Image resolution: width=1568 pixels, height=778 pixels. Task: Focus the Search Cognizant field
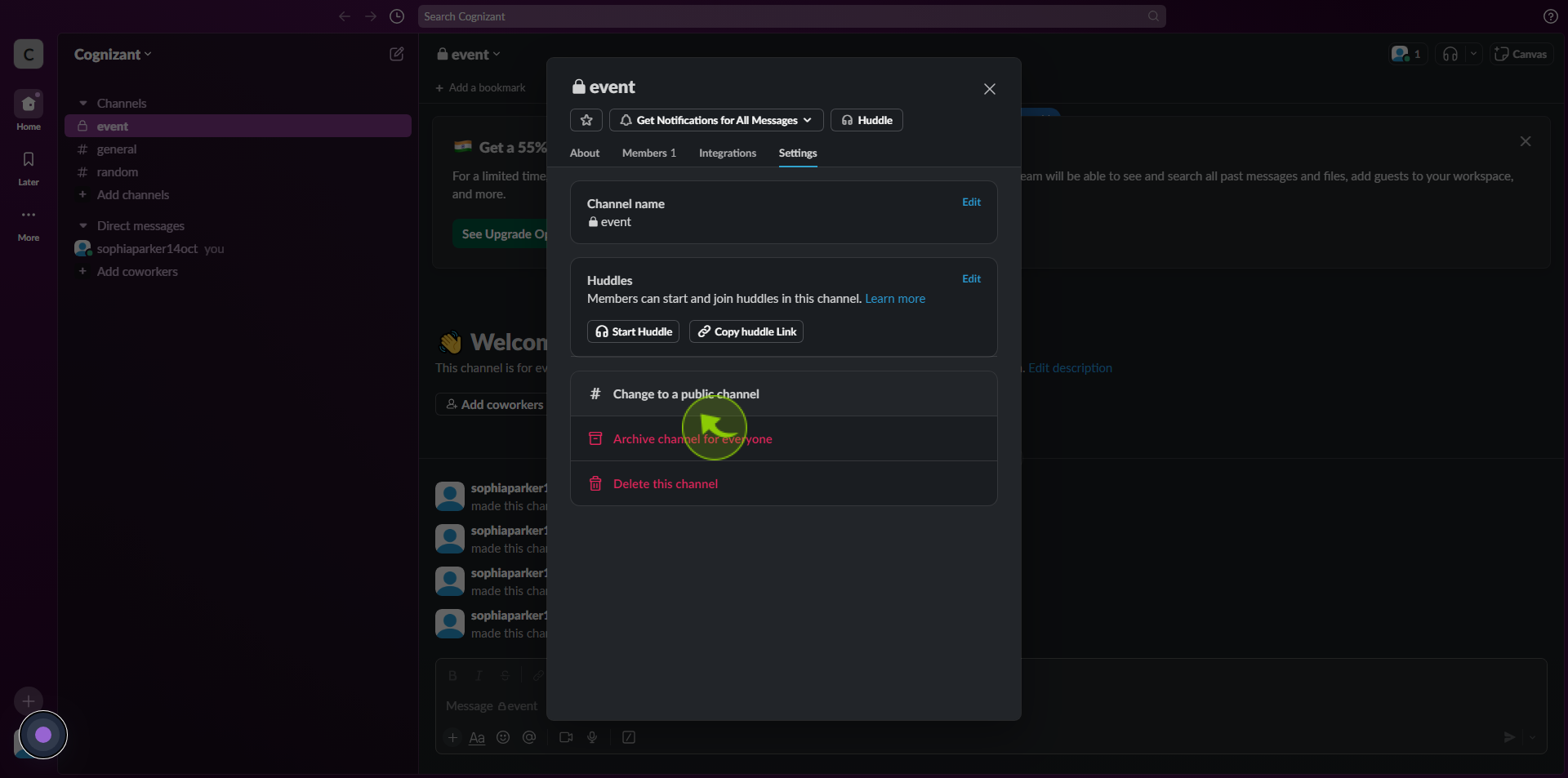click(x=791, y=16)
